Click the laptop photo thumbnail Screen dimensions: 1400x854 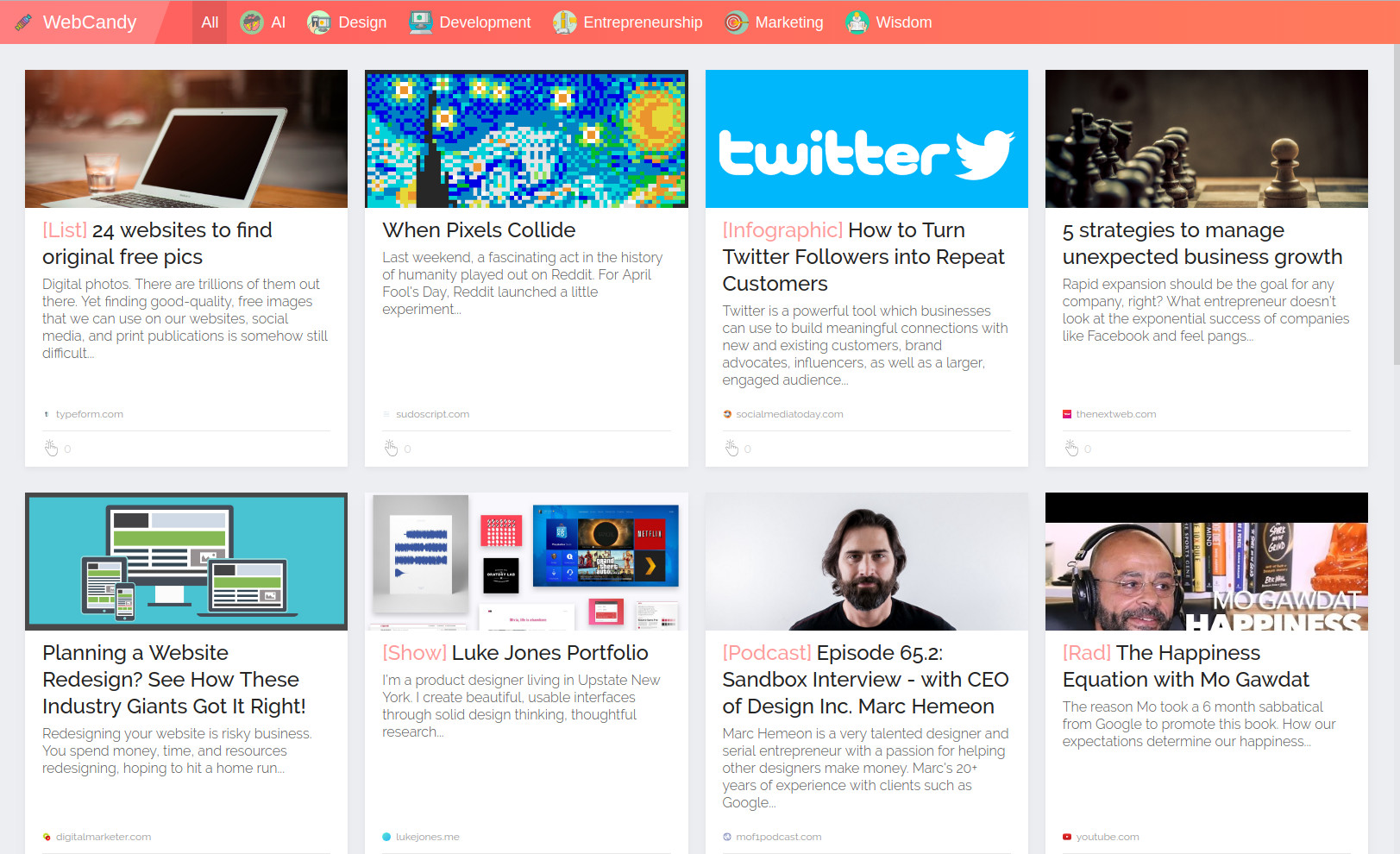tap(186, 139)
